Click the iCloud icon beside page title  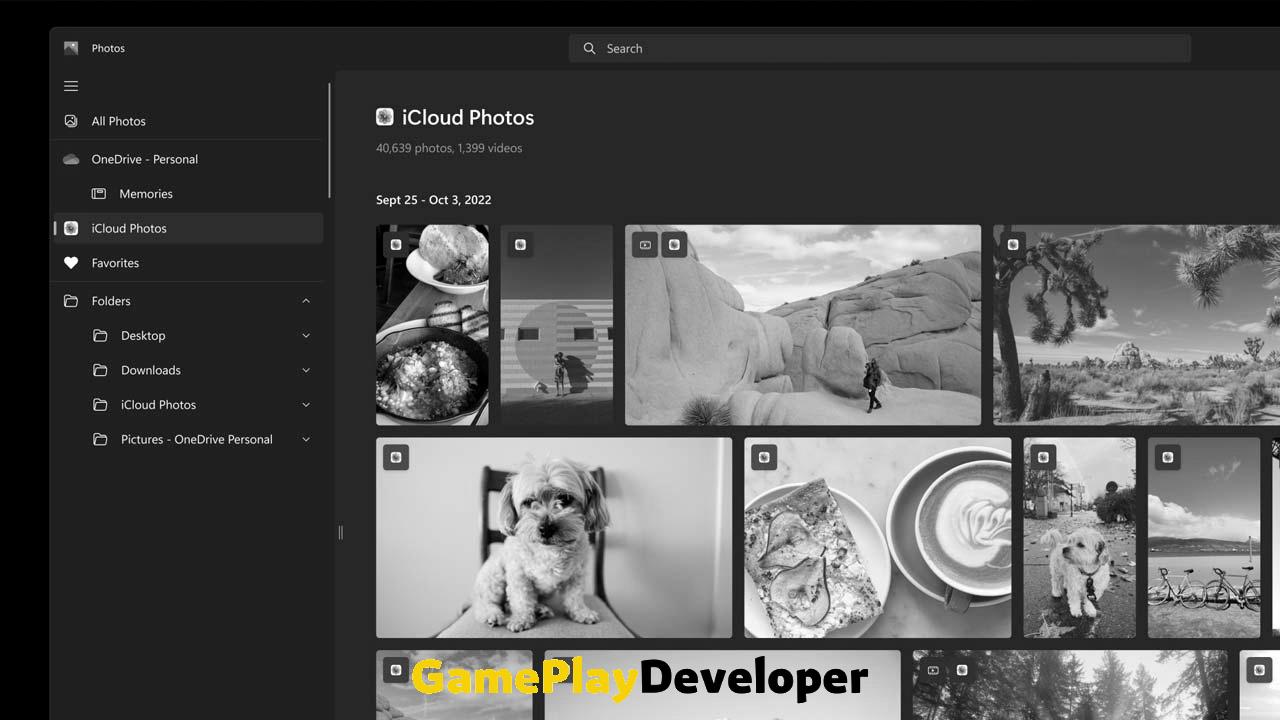coord(385,117)
